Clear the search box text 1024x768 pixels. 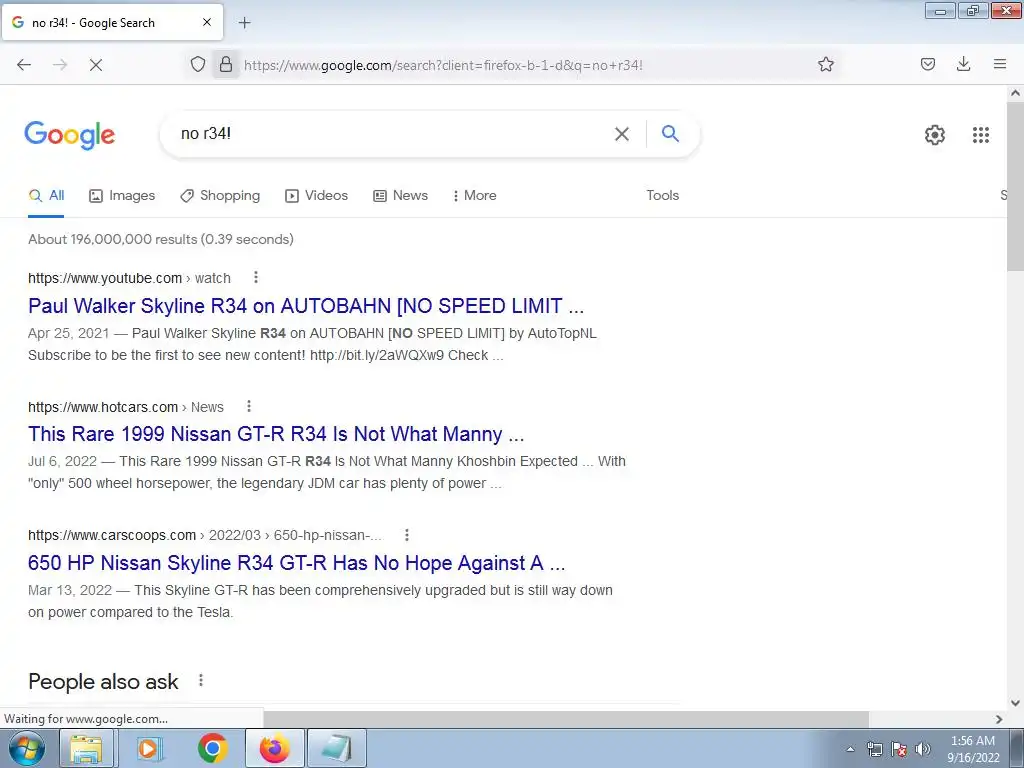622,134
